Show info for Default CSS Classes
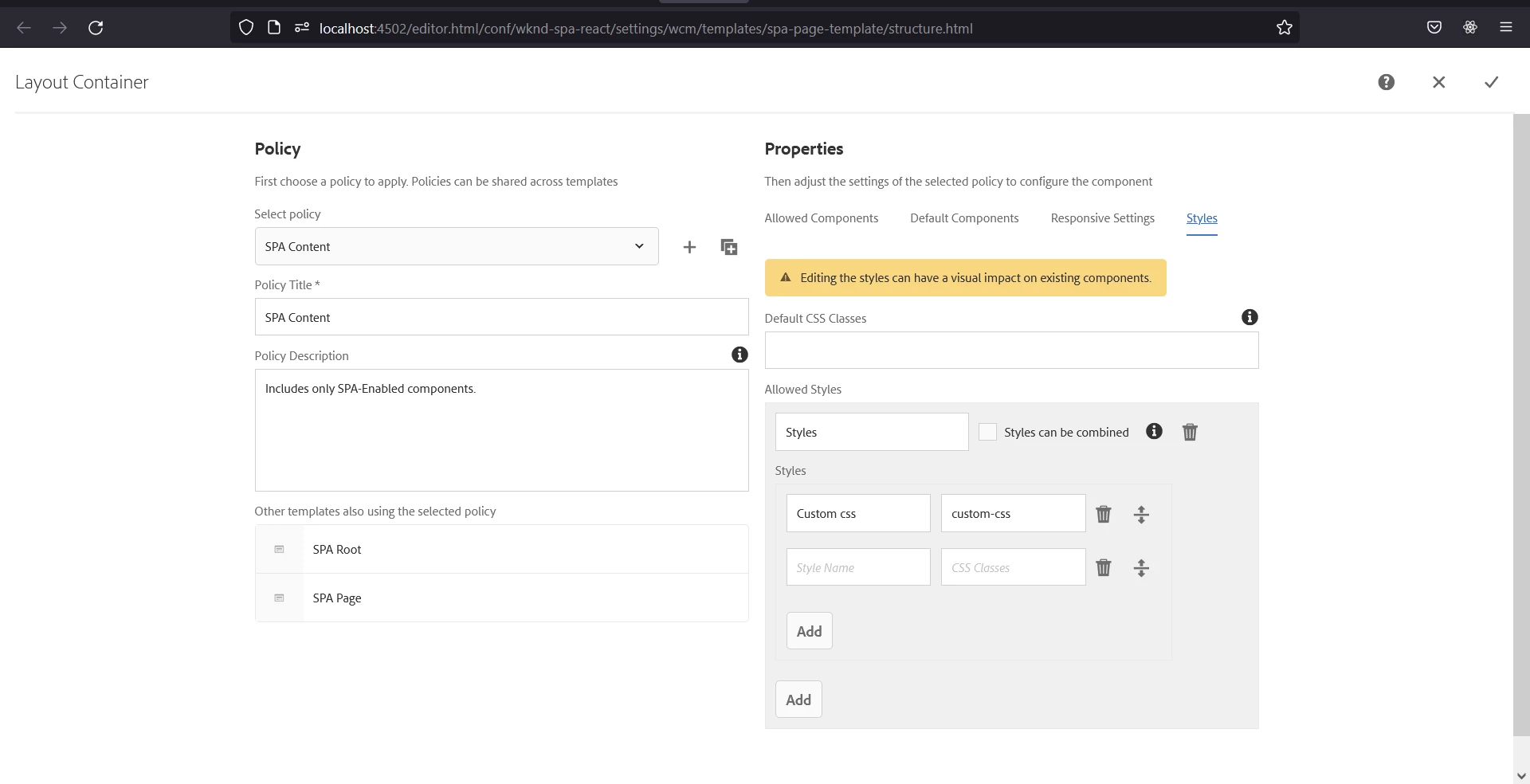This screenshot has width=1530, height=784. coord(1249,317)
